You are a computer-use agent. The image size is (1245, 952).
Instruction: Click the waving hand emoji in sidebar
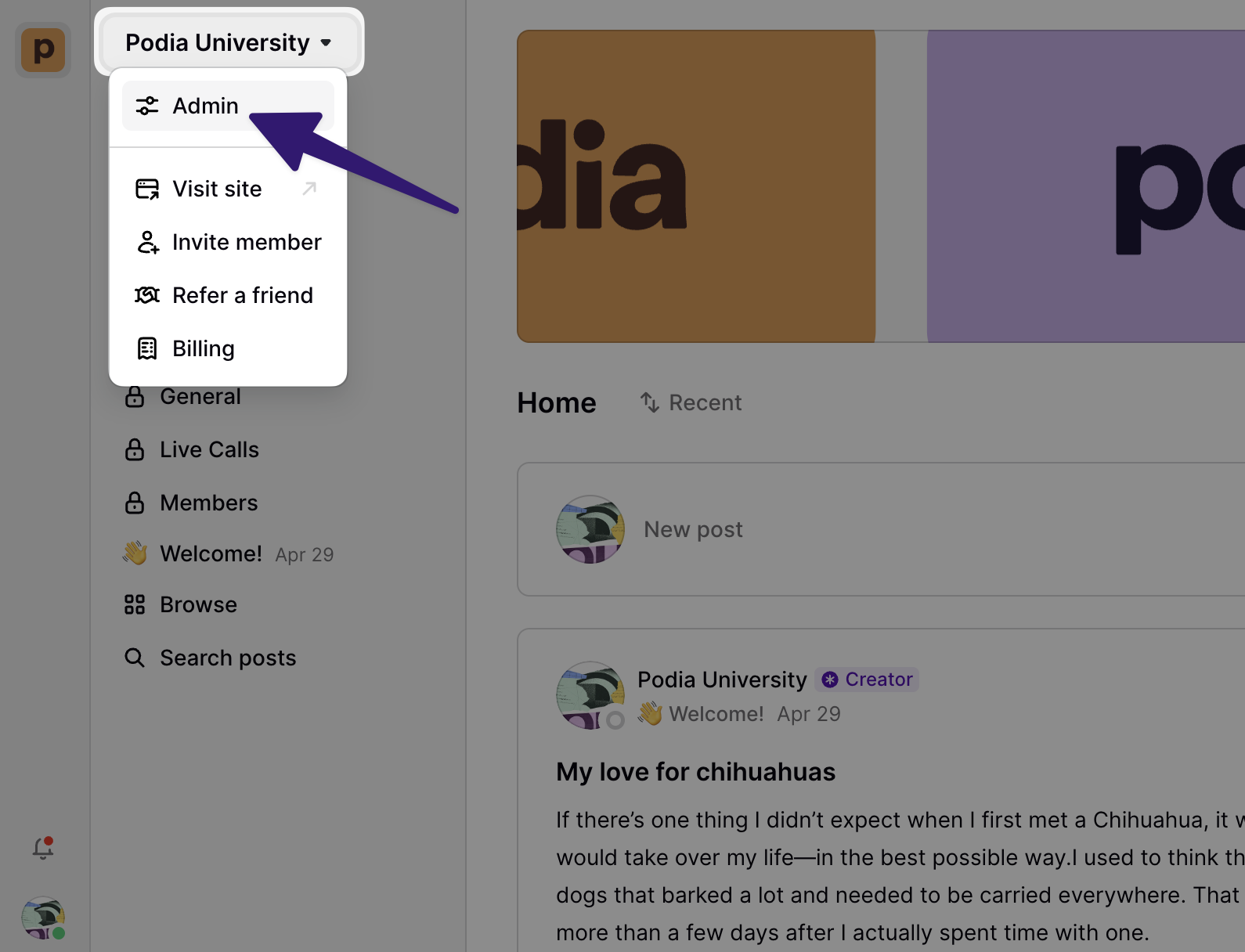(135, 553)
